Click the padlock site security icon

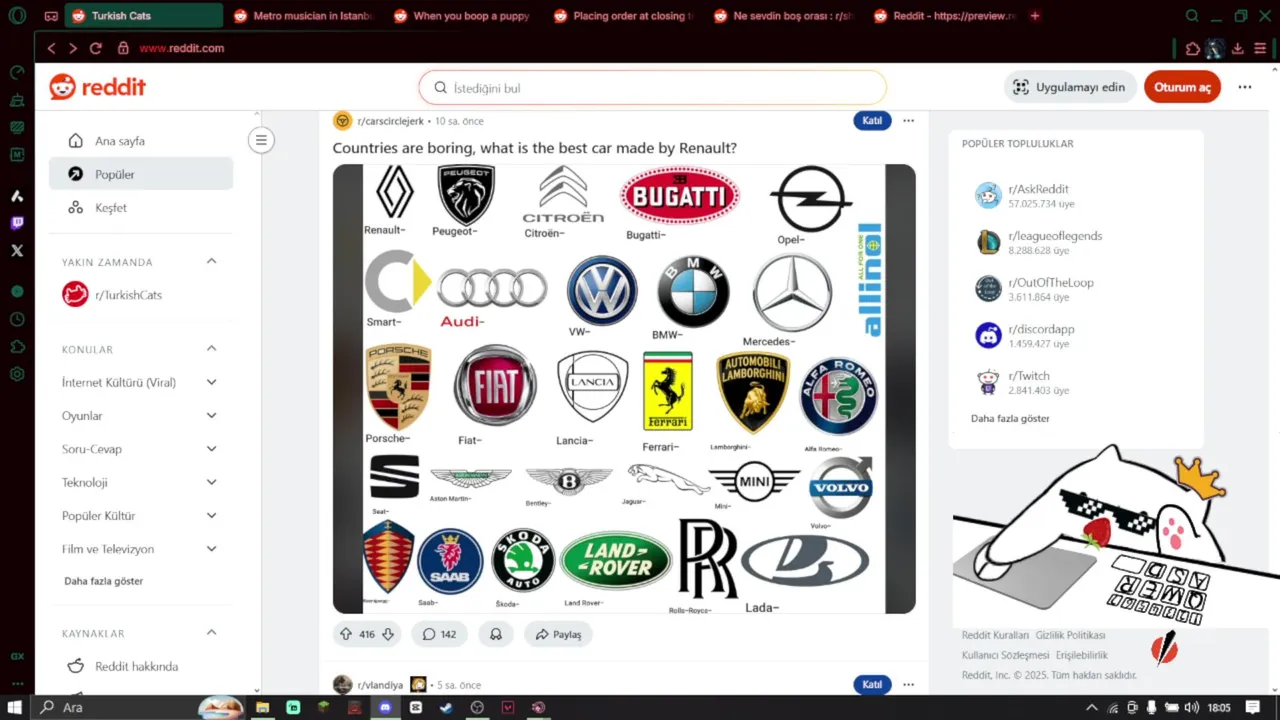point(123,48)
